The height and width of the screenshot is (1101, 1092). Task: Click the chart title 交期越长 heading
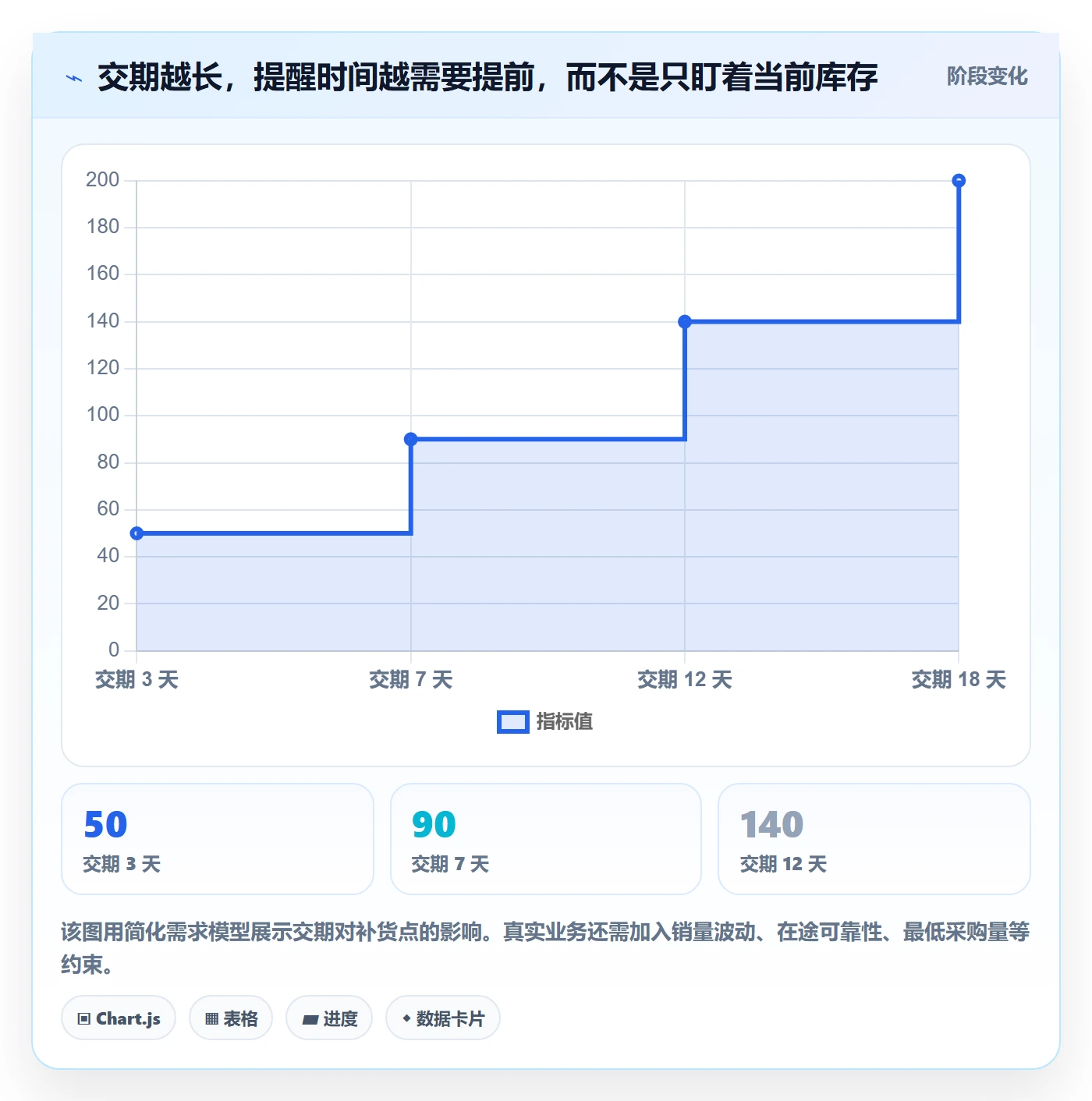487,77
